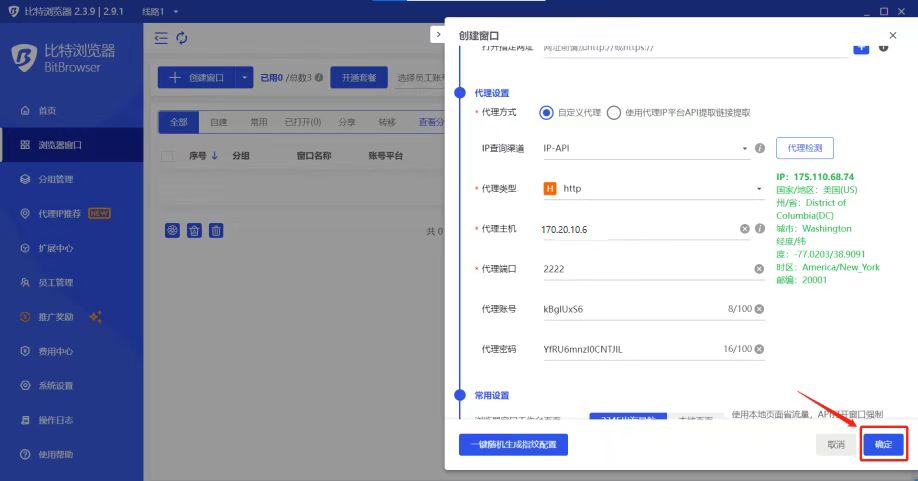Screen dimensions: 918x481
Task: Open 分组管理 in the sidebar menu
Action: [55, 179]
